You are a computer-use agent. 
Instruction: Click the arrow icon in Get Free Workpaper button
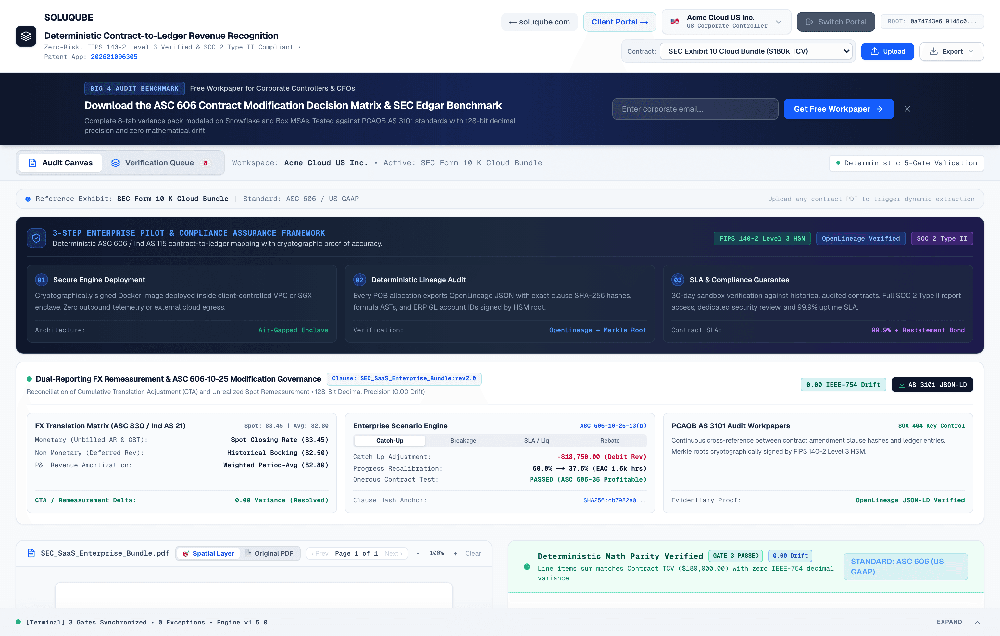pyautogui.click(x=880, y=109)
